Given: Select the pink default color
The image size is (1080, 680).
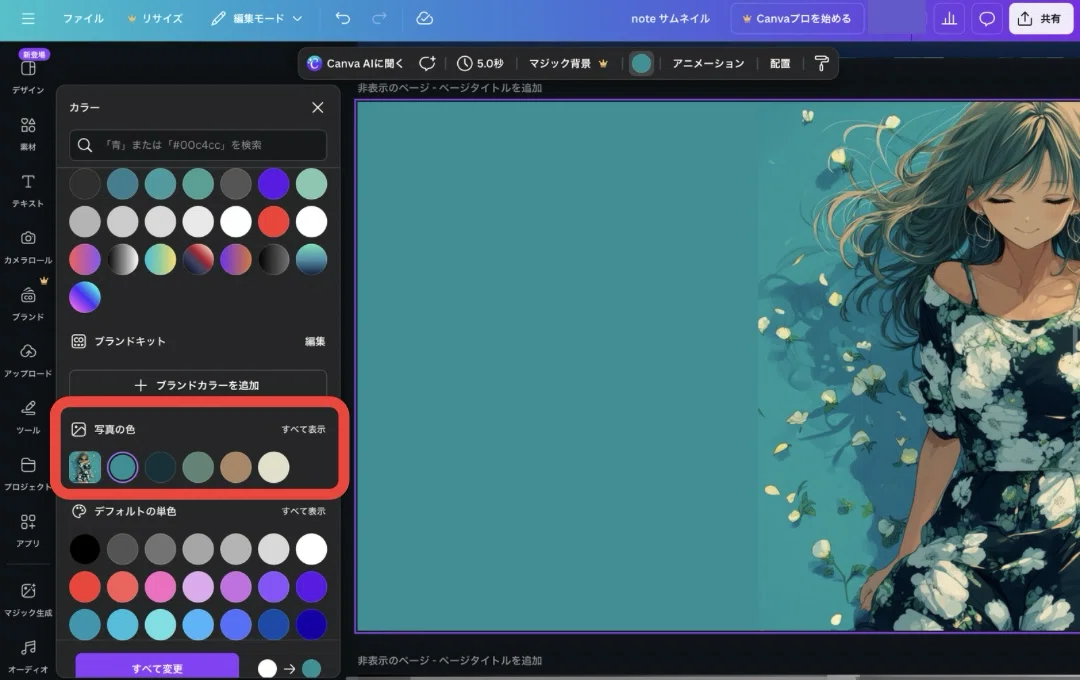Looking at the screenshot, I should pyautogui.click(x=160, y=587).
